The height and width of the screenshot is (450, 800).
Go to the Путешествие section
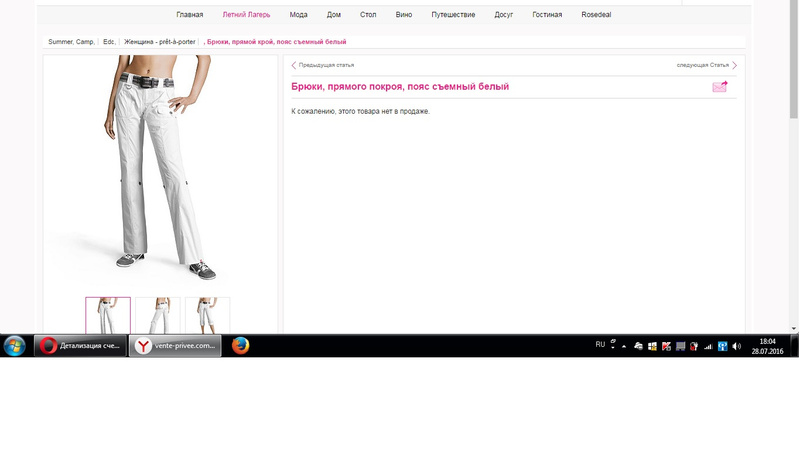[453, 15]
